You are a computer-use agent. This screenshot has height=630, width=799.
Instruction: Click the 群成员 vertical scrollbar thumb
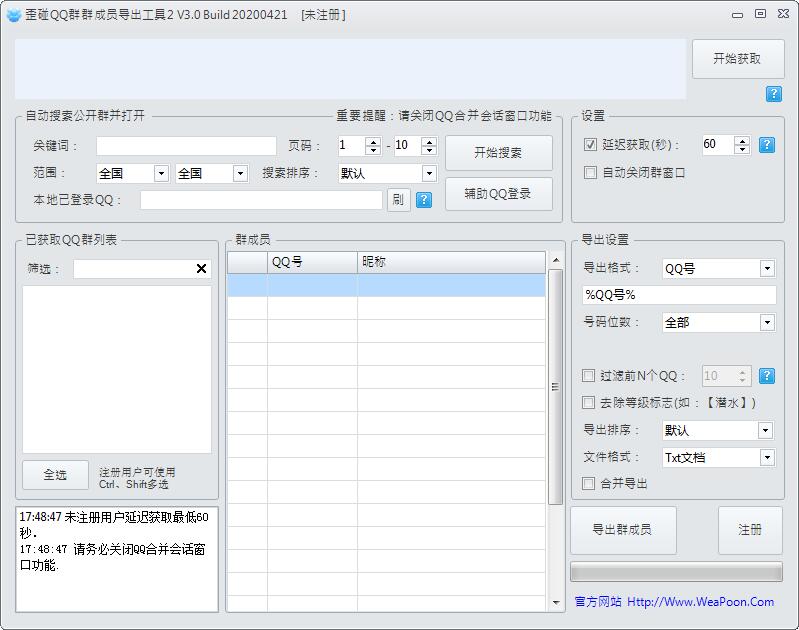click(x=556, y=387)
